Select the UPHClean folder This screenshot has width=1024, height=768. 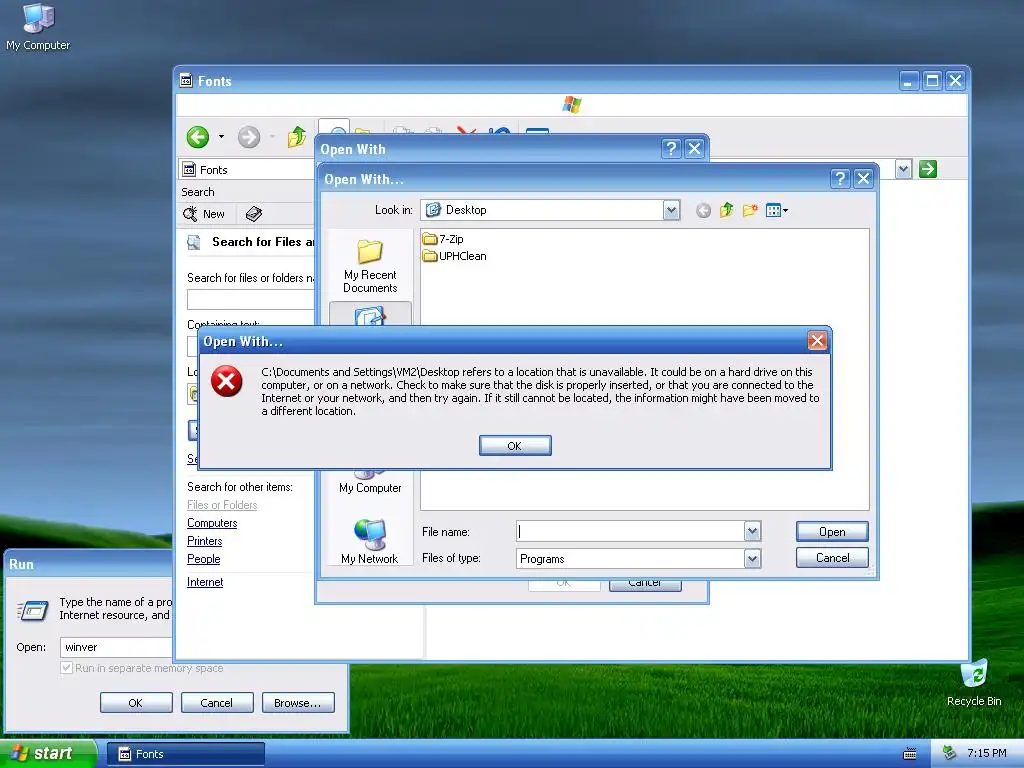tap(455, 256)
